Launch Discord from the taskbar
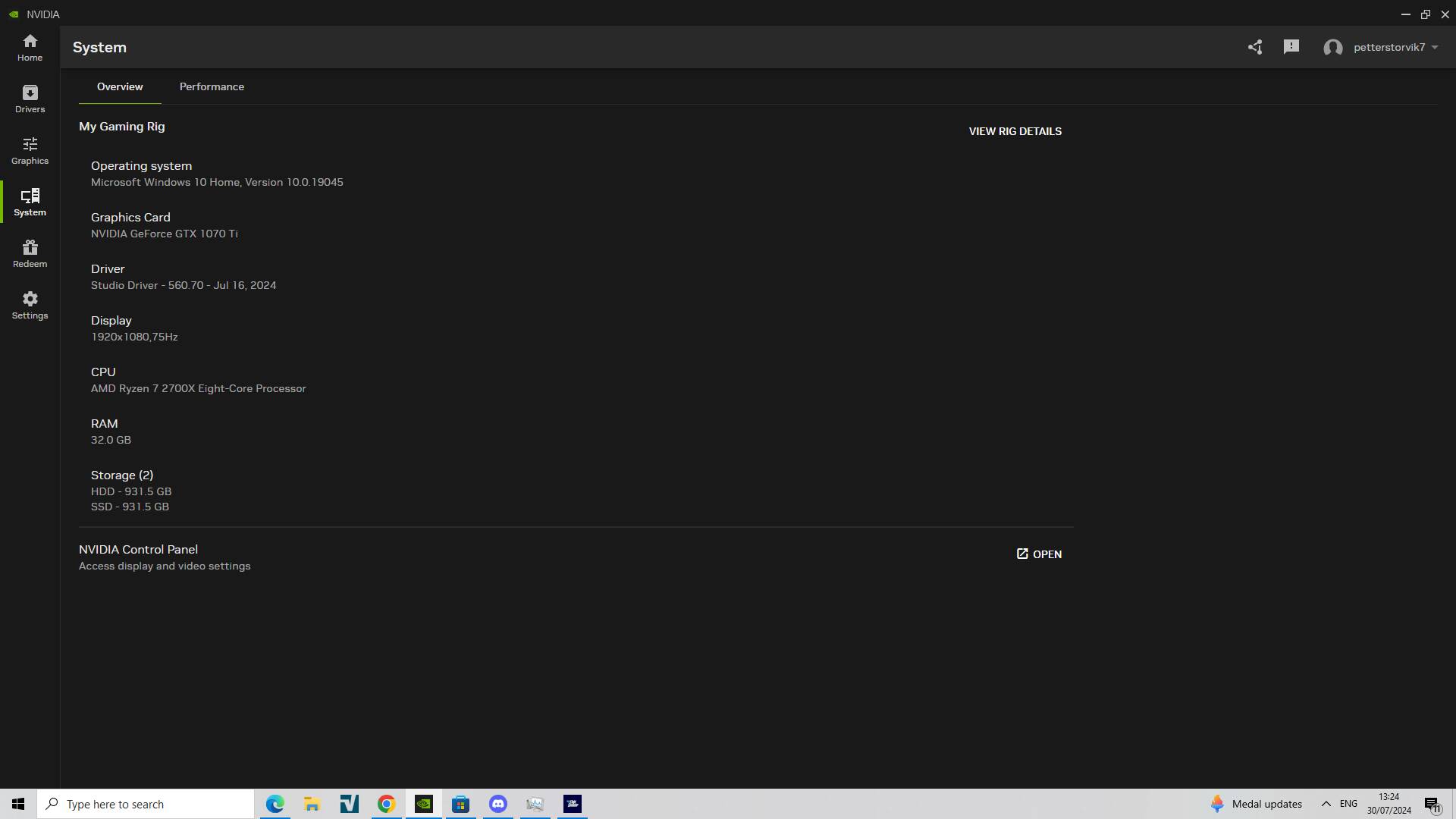The height and width of the screenshot is (819, 1456). [498, 804]
